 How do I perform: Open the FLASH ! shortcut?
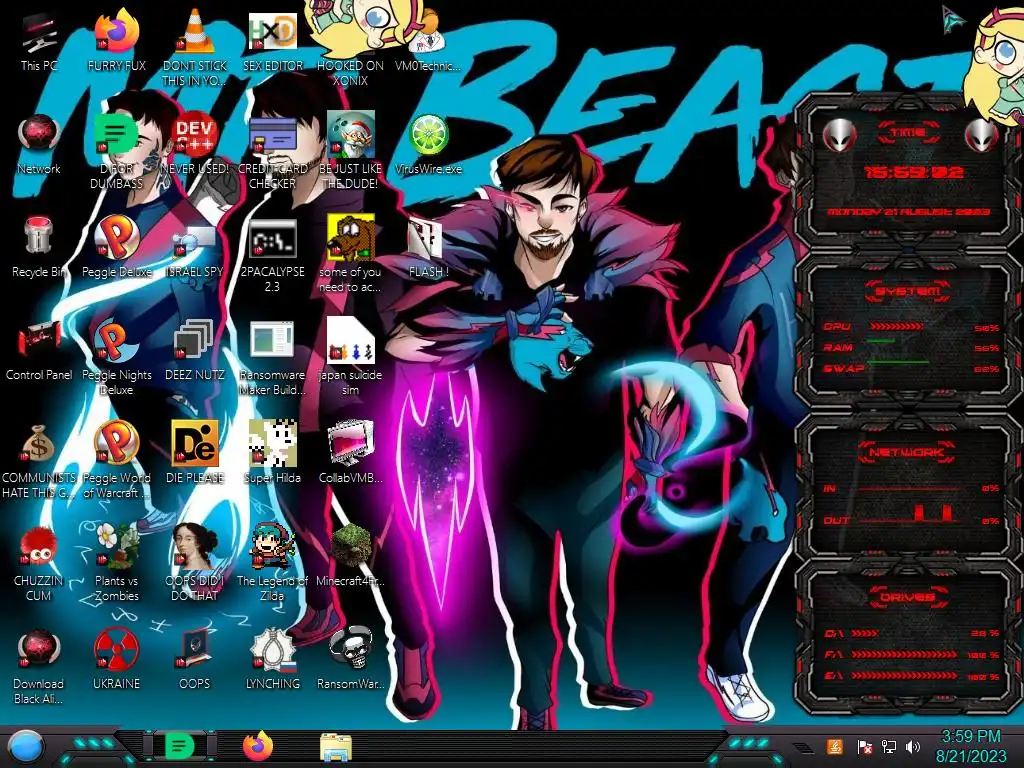click(x=428, y=248)
